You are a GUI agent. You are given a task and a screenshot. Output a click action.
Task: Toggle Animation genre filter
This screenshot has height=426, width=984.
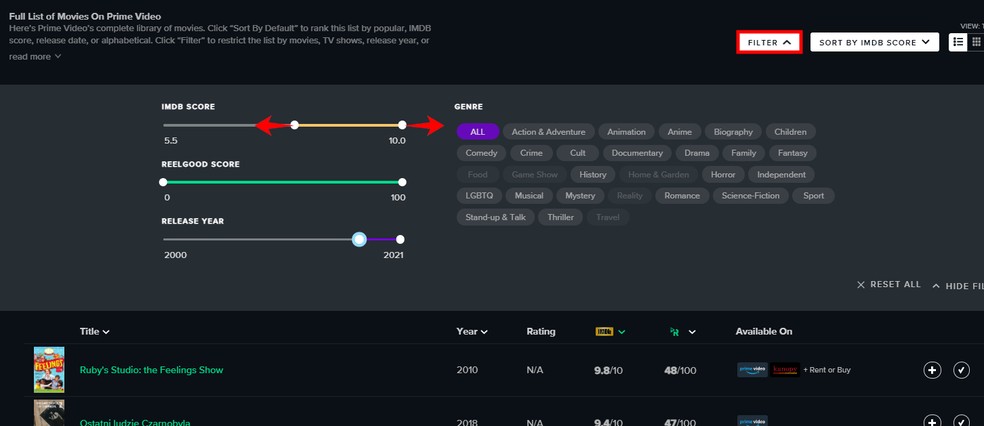pos(626,132)
